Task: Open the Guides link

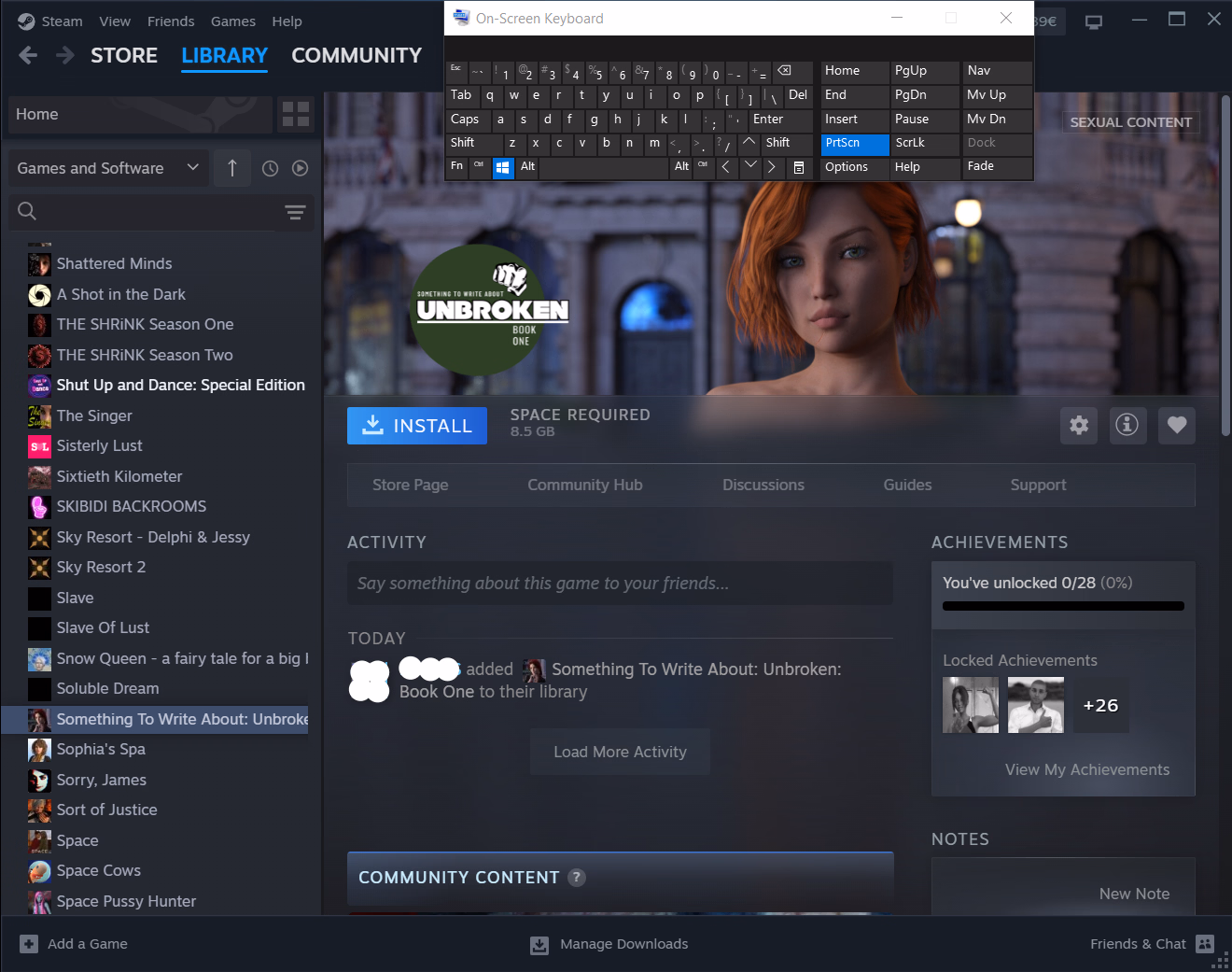Action: (907, 485)
